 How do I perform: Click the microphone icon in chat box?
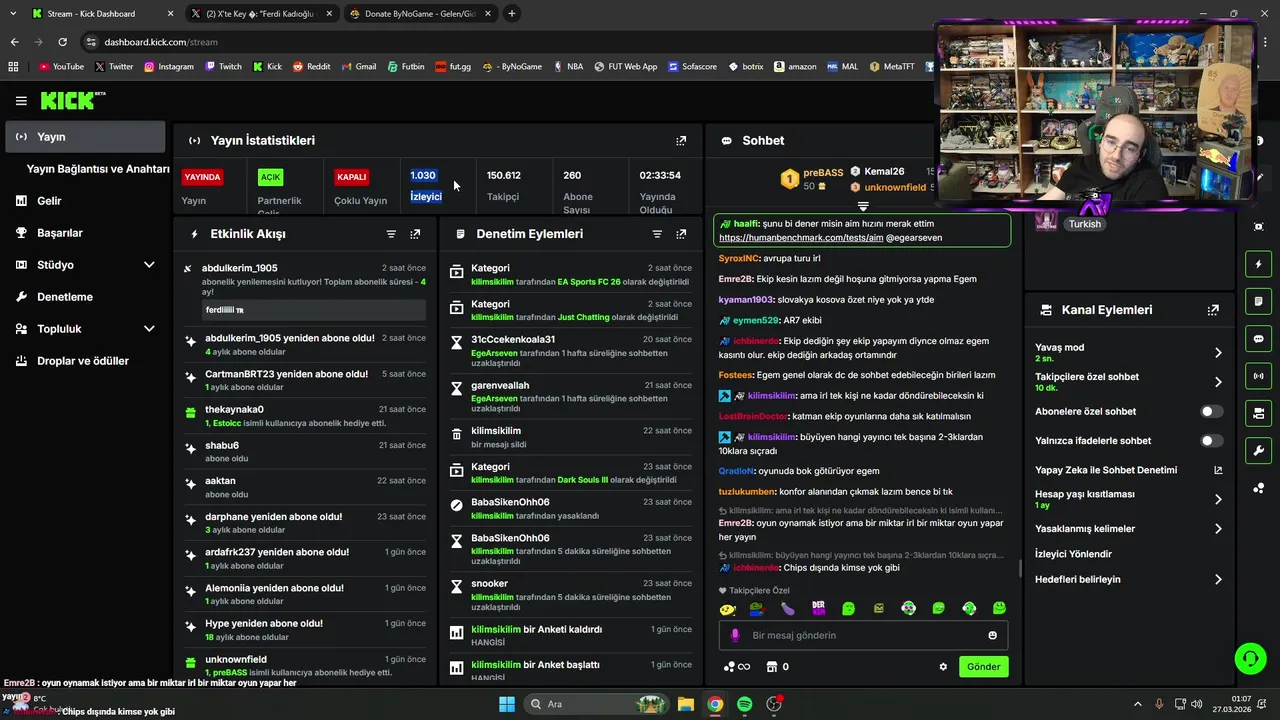coord(735,635)
